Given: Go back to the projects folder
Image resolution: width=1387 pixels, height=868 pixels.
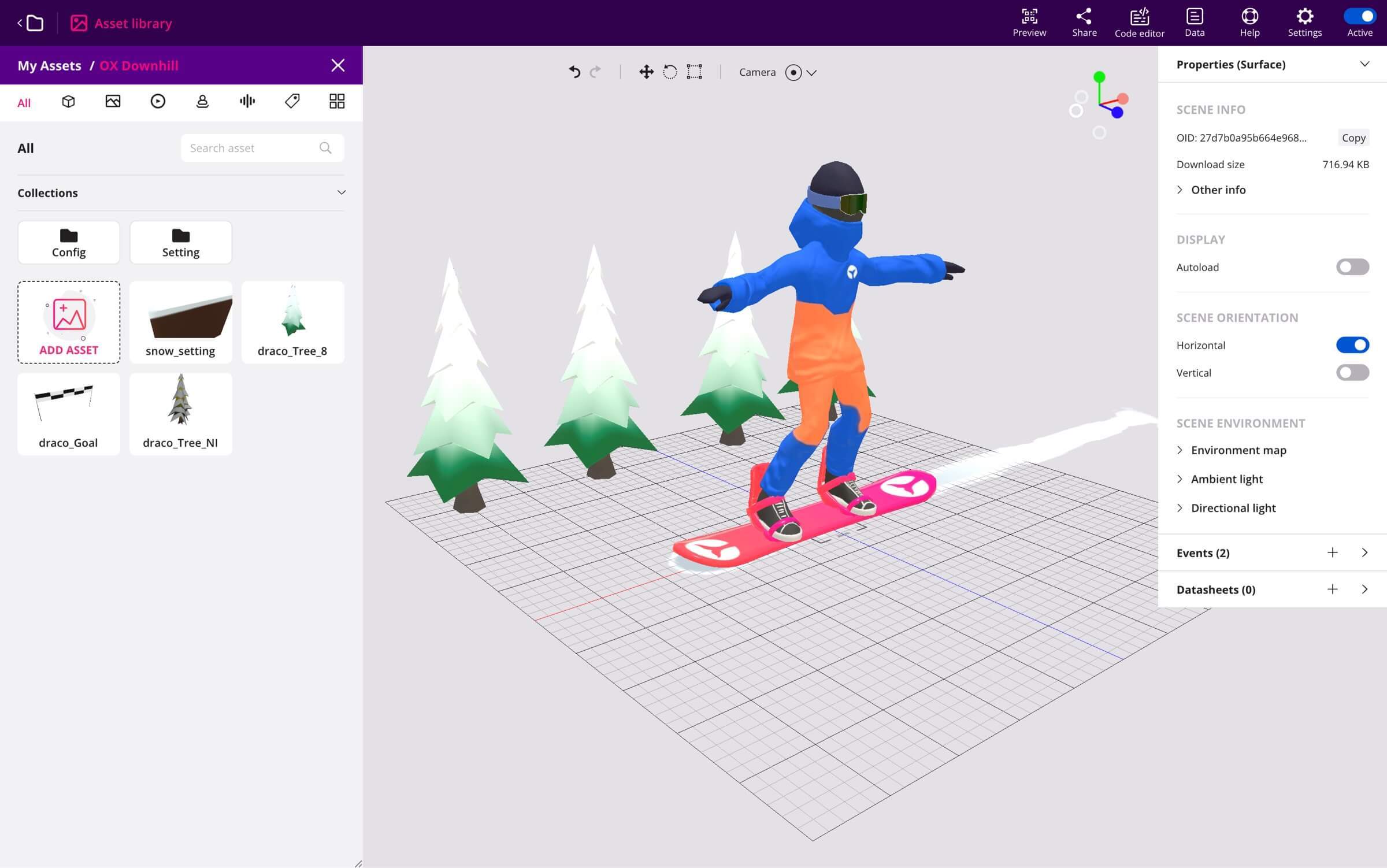Looking at the screenshot, I should coord(31,23).
